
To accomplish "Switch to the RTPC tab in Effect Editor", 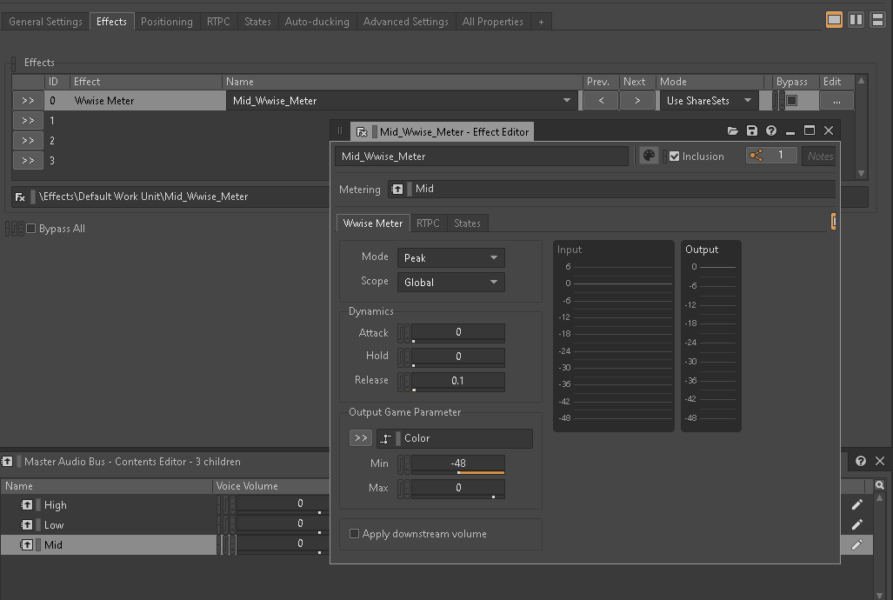I will pos(428,223).
